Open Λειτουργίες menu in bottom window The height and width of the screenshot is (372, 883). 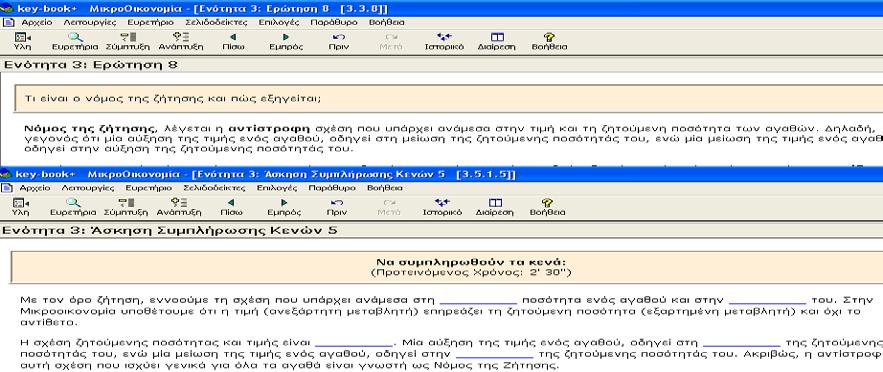88,188
